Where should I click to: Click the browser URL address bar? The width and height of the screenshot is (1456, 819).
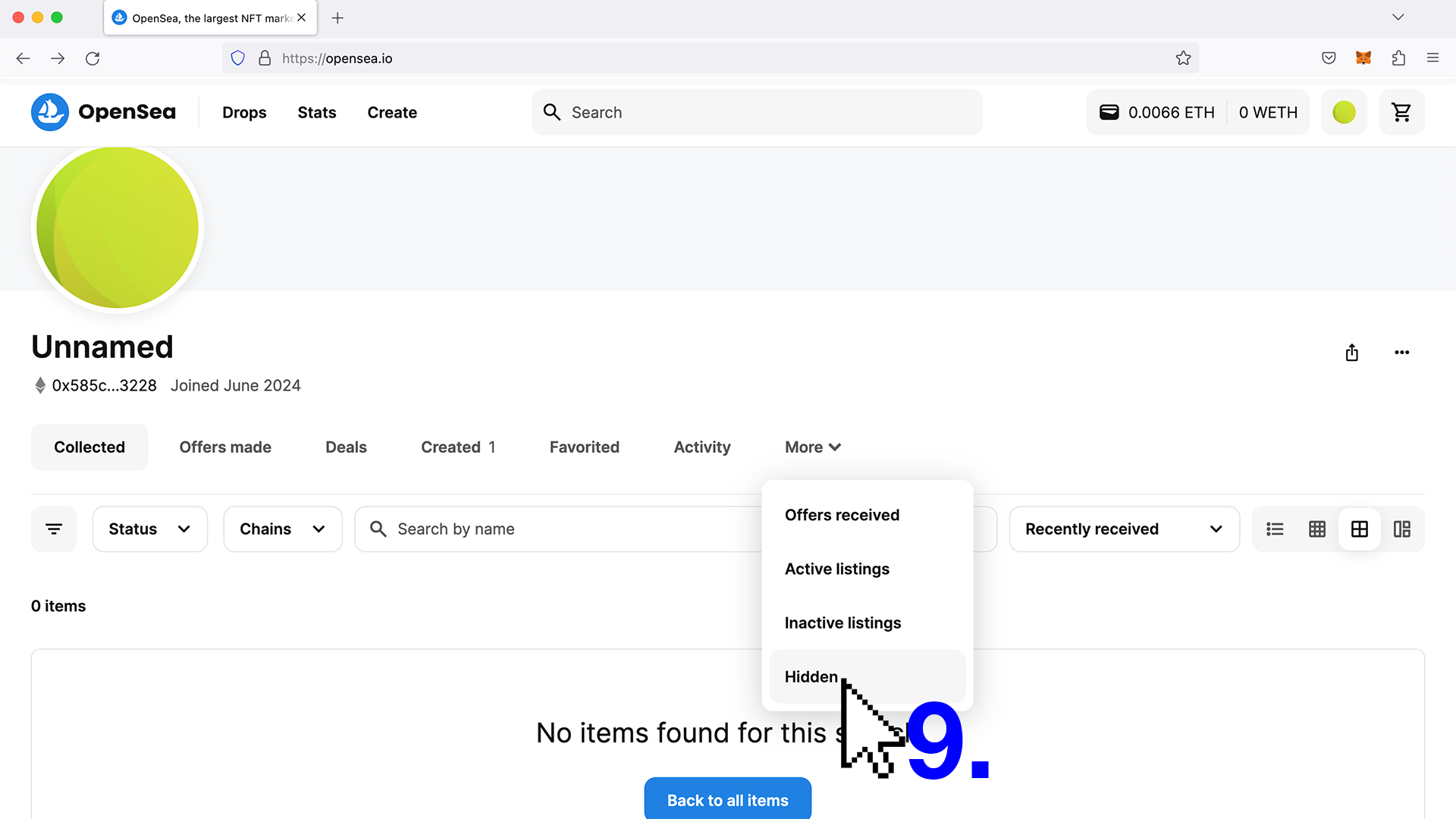(x=710, y=58)
